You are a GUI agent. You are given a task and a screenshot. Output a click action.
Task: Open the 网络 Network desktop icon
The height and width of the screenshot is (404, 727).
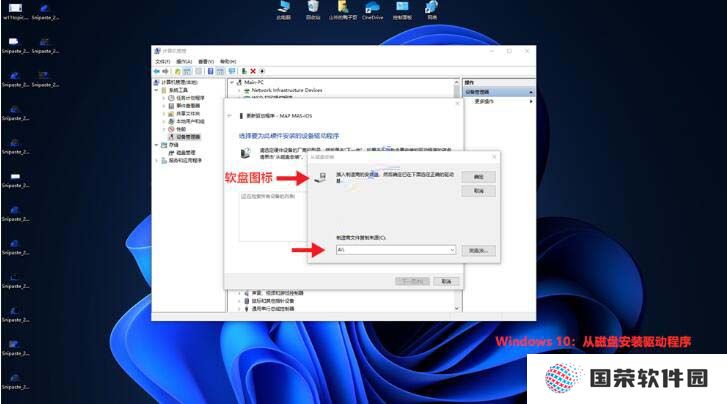[x=432, y=10]
